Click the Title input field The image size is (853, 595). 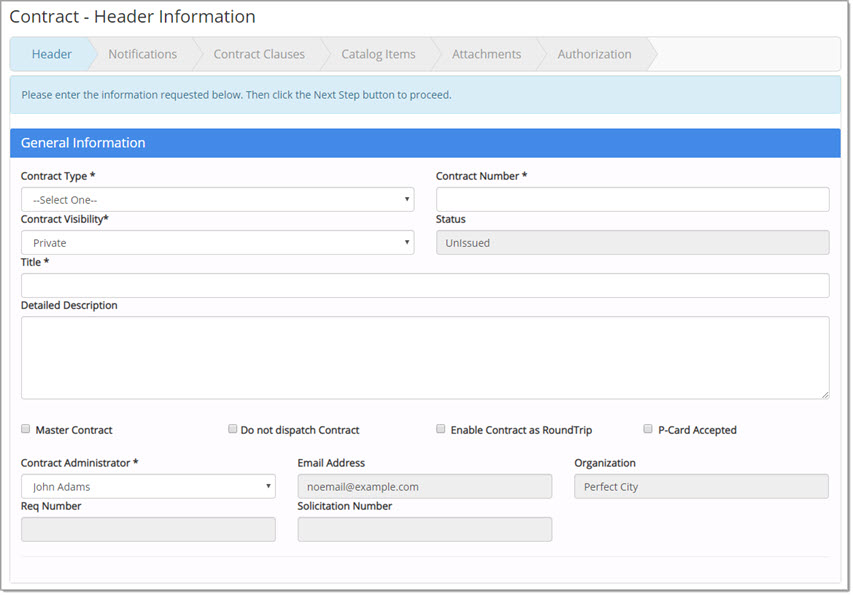[425, 285]
